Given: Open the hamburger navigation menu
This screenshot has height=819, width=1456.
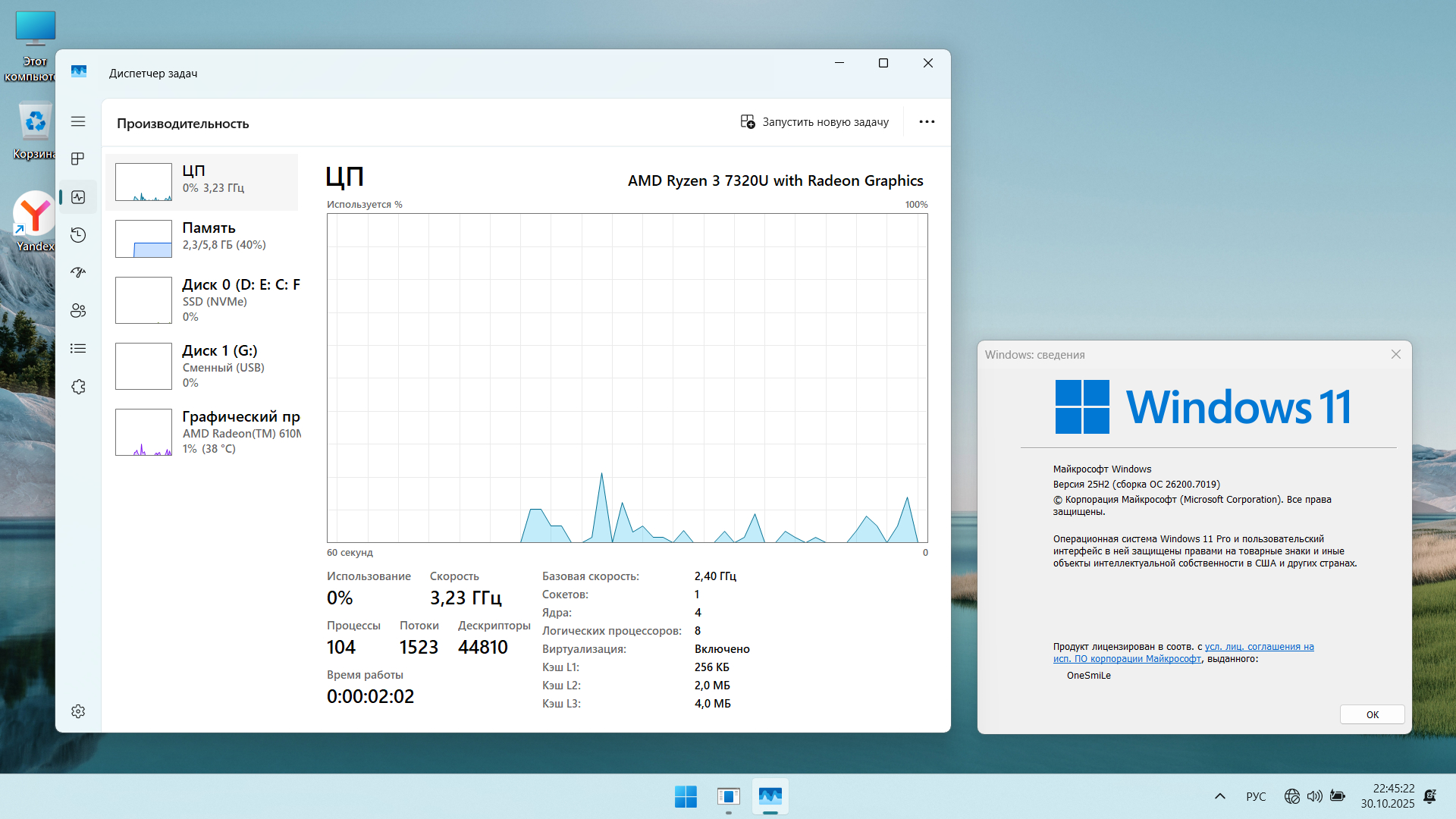Looking at the screenshot, I should click(78, 121).
